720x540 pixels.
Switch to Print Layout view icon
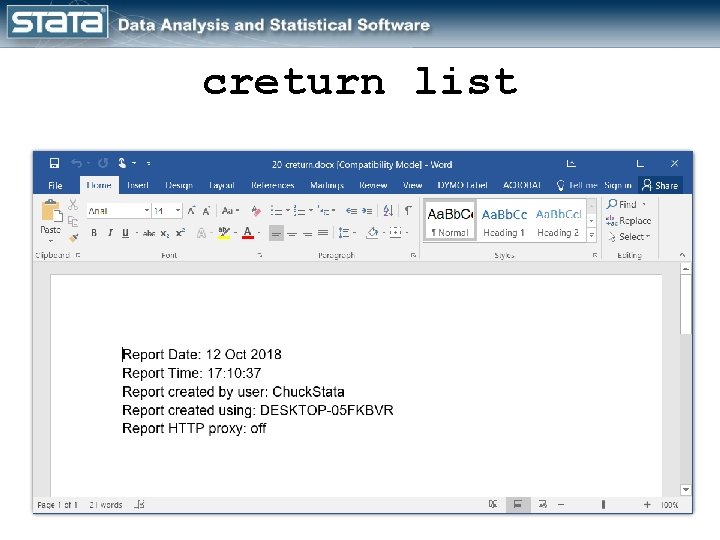click(518, 504)
